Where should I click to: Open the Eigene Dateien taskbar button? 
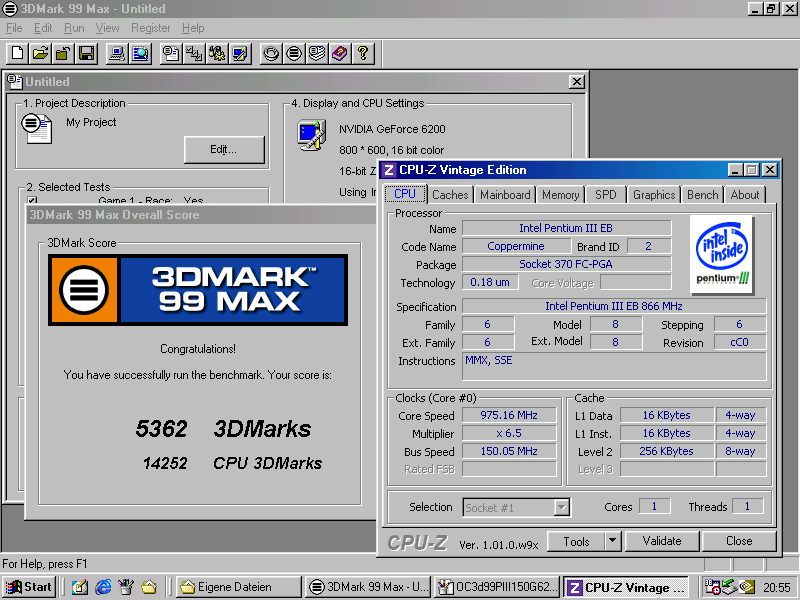239,587
